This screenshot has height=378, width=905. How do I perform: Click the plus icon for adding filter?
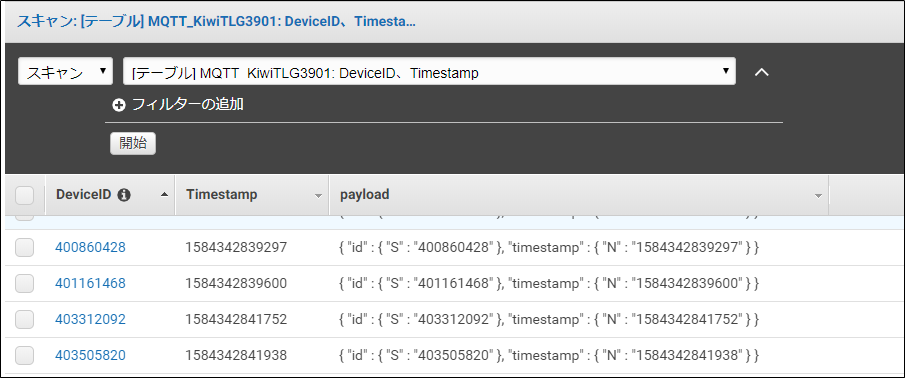pos(119,106)
